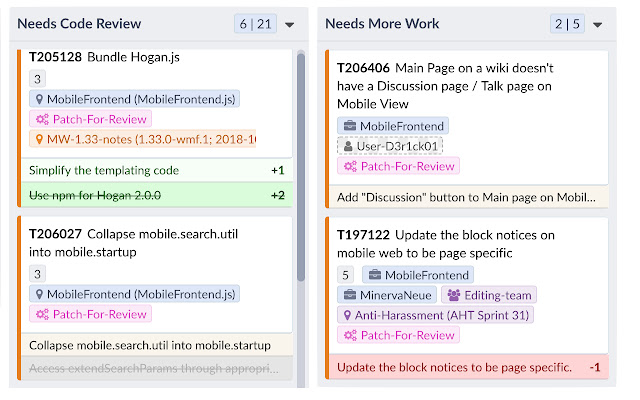Image resolution: width=640 pixels, height=400 pixels.
Task: Open the User-D3r1ck01 tag
Action: coord(390,146)
